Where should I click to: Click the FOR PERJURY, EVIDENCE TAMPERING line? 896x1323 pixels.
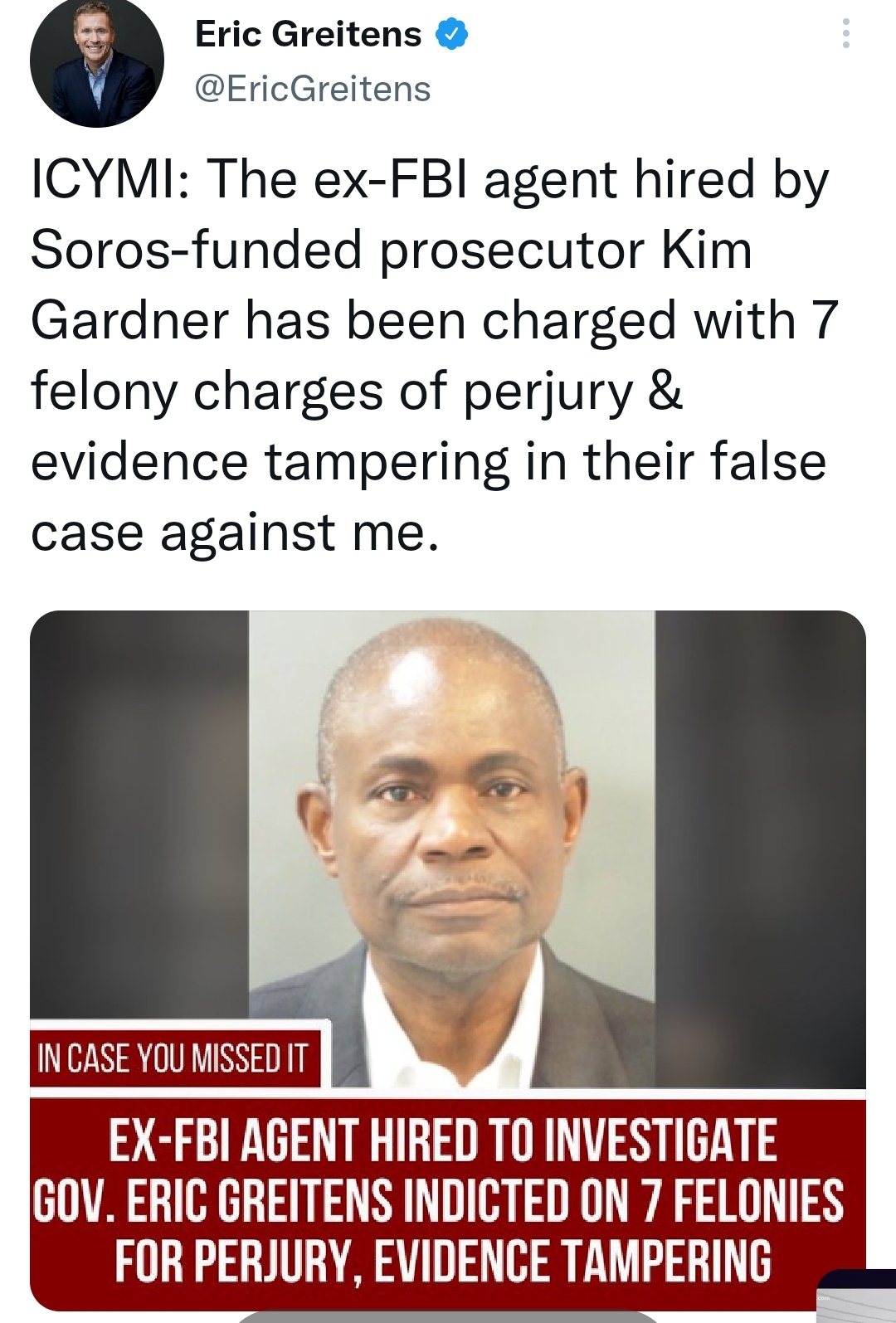click(x=443, y=1262)
